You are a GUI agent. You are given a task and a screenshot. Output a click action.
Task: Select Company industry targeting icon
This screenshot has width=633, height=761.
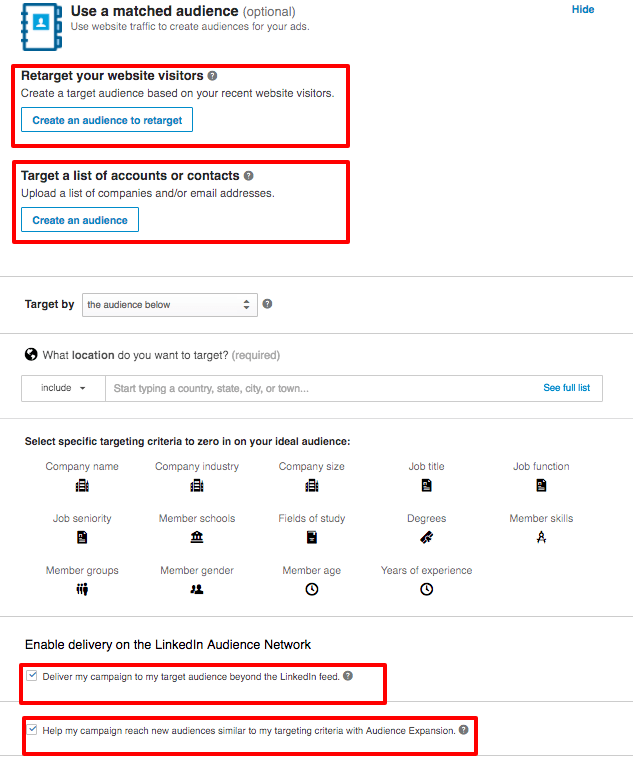coord(197,485)
